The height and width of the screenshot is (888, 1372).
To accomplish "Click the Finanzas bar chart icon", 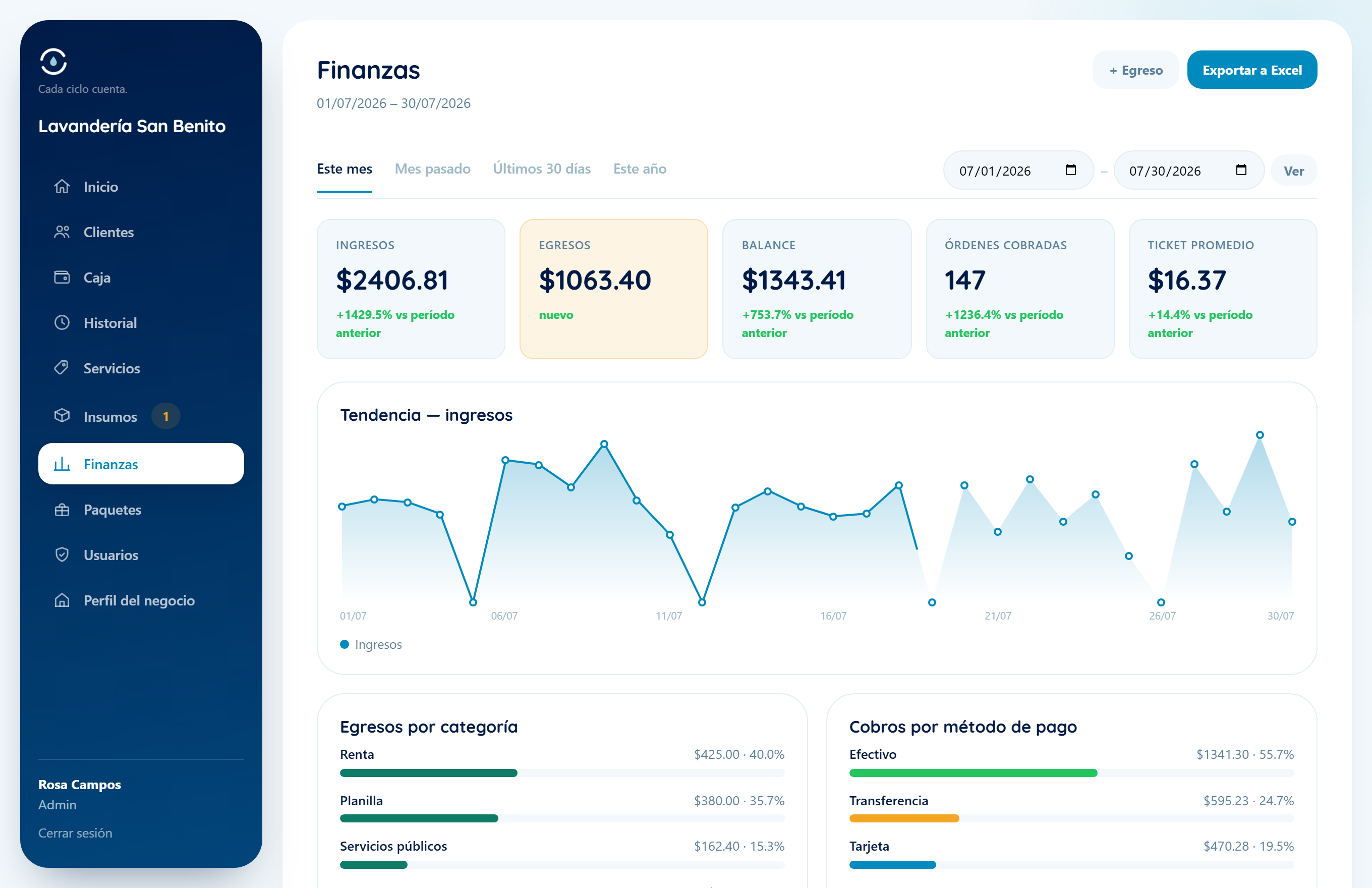I will 62,464.
